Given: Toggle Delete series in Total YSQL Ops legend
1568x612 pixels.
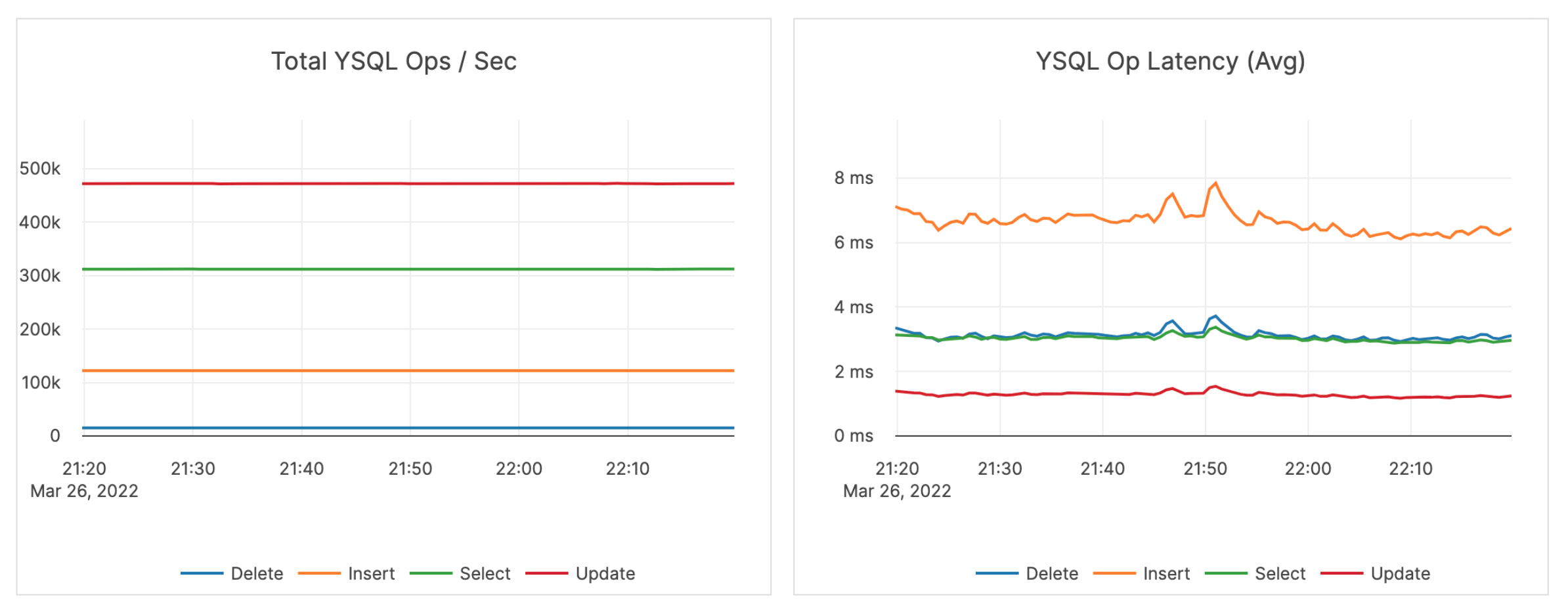Looking at the screenshot, I should tap(256, 574).
